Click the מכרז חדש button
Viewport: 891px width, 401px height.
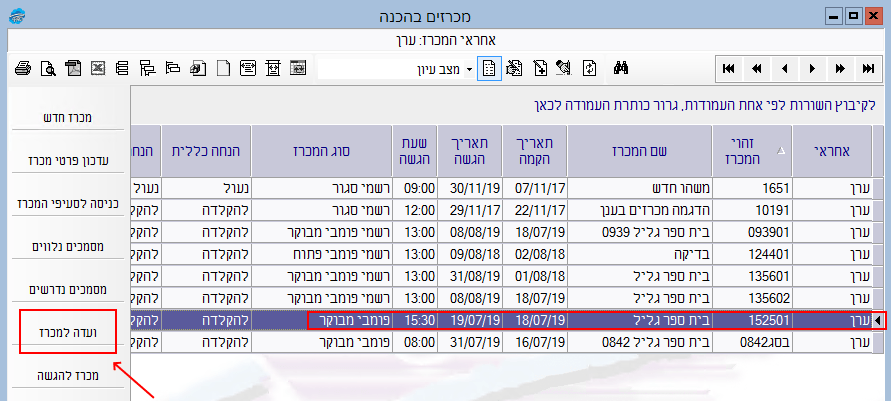(68, 118)
